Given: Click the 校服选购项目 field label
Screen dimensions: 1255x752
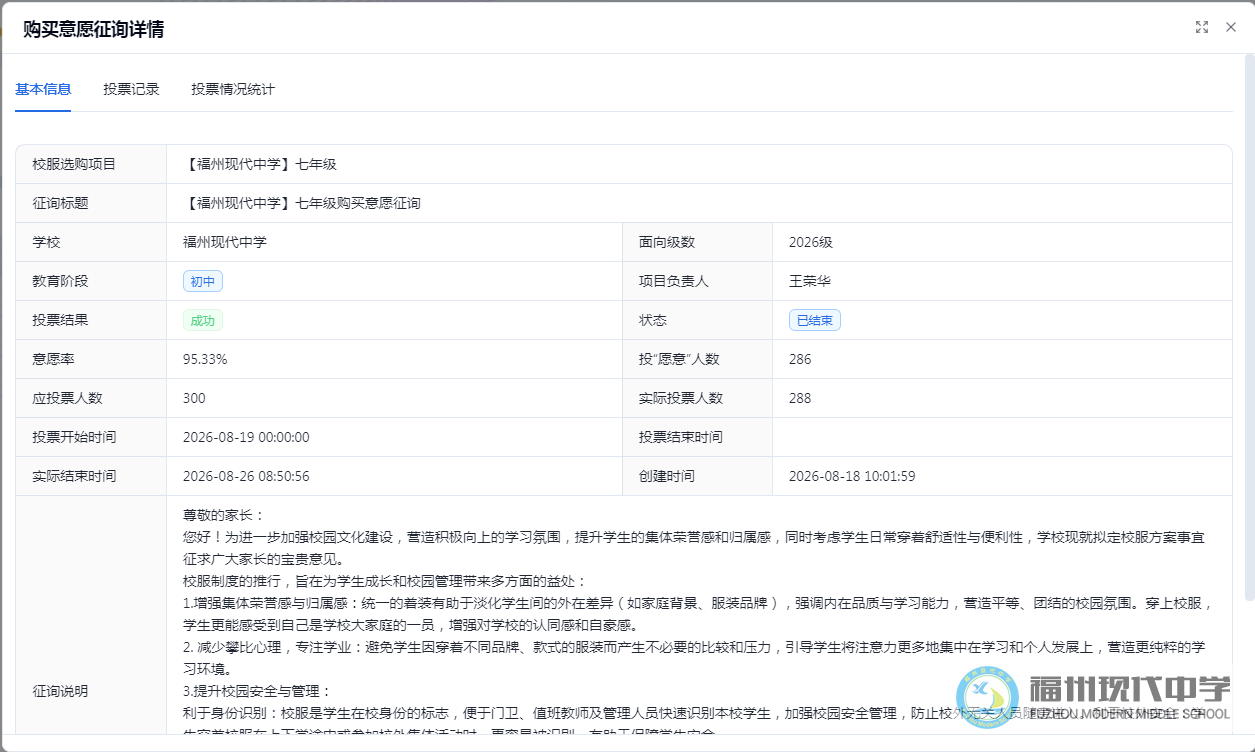Looking at the screenshot, I should [74, 164].
